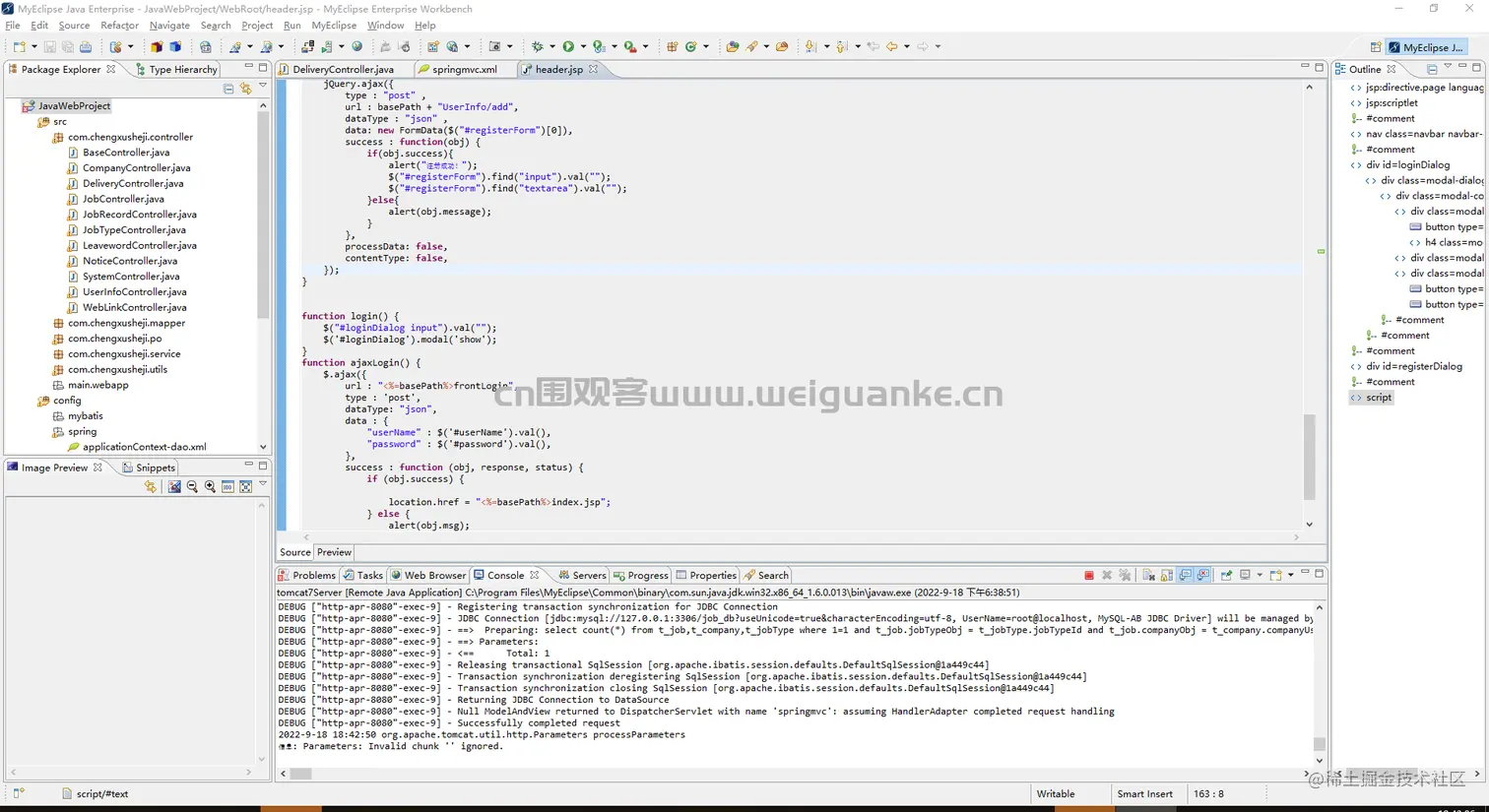Open the Snippets tab

149,468
